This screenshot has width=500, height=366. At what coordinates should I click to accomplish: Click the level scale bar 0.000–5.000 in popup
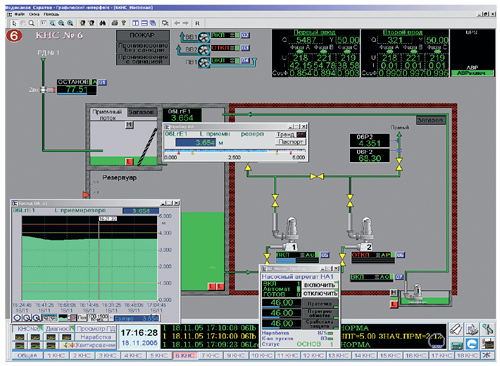coord(235,152)
